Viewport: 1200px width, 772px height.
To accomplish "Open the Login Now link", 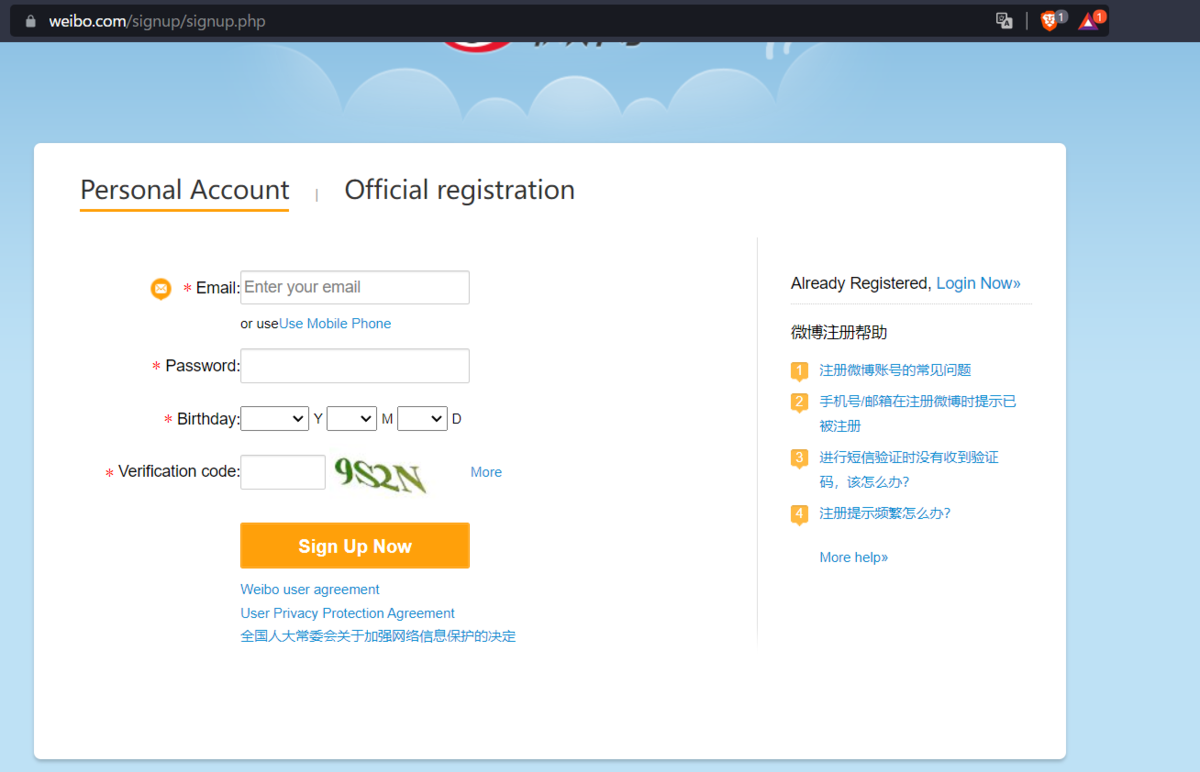I will click(x=978, y=283).
